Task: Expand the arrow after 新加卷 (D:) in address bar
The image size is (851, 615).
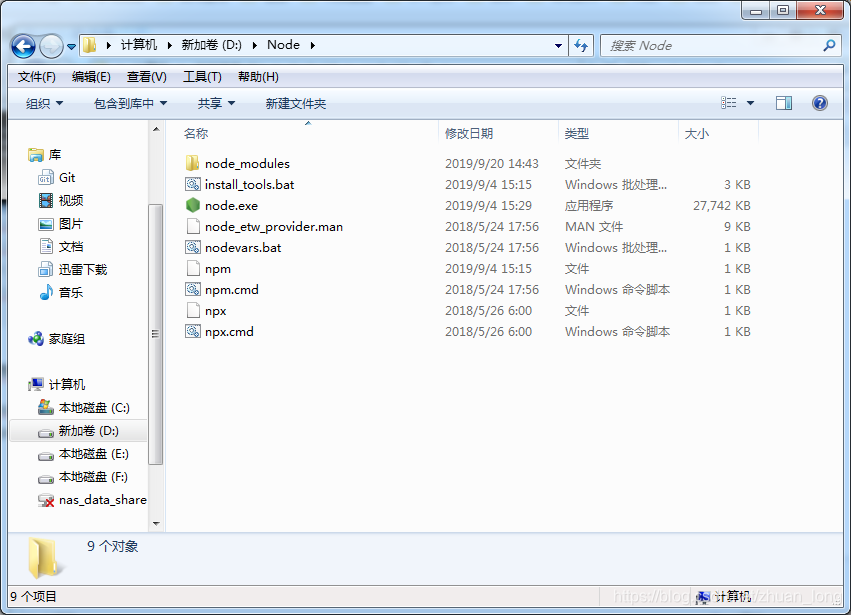Action: click(x=255, y=45)
